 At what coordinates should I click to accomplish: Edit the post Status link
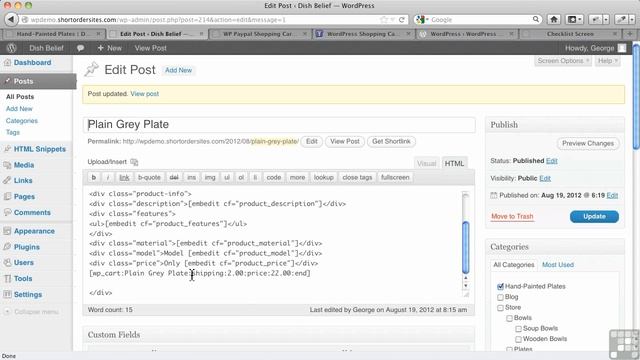tap(551, 161)
